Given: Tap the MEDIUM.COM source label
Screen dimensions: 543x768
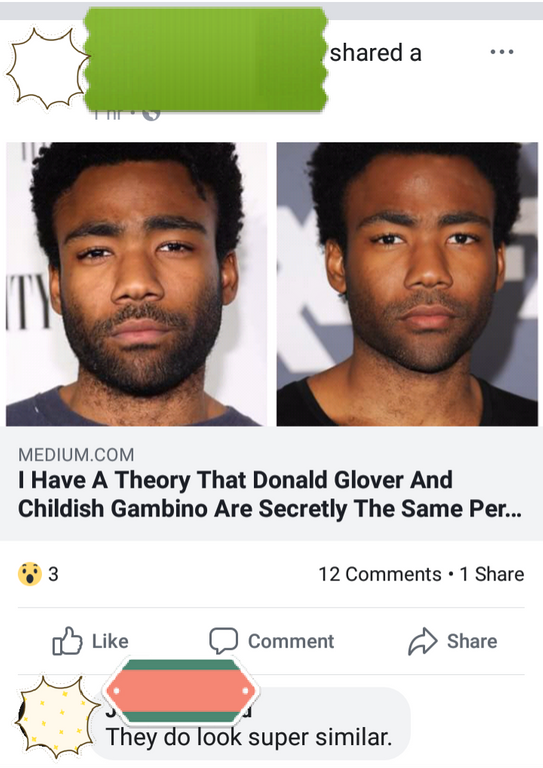Looking at the screenshot, I should coord(76,455).
